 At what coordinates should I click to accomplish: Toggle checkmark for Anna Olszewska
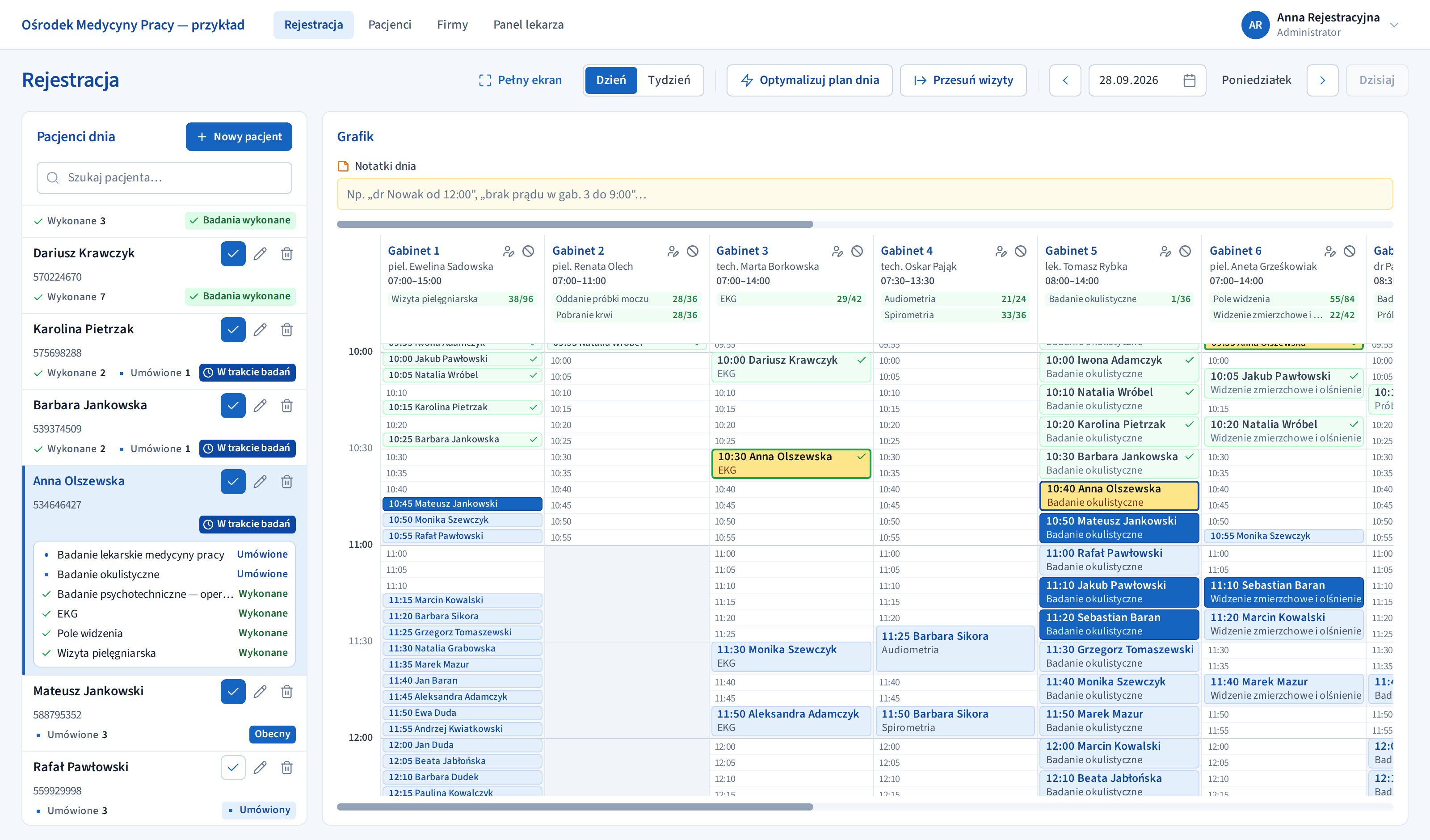click(x=233, y=482)
